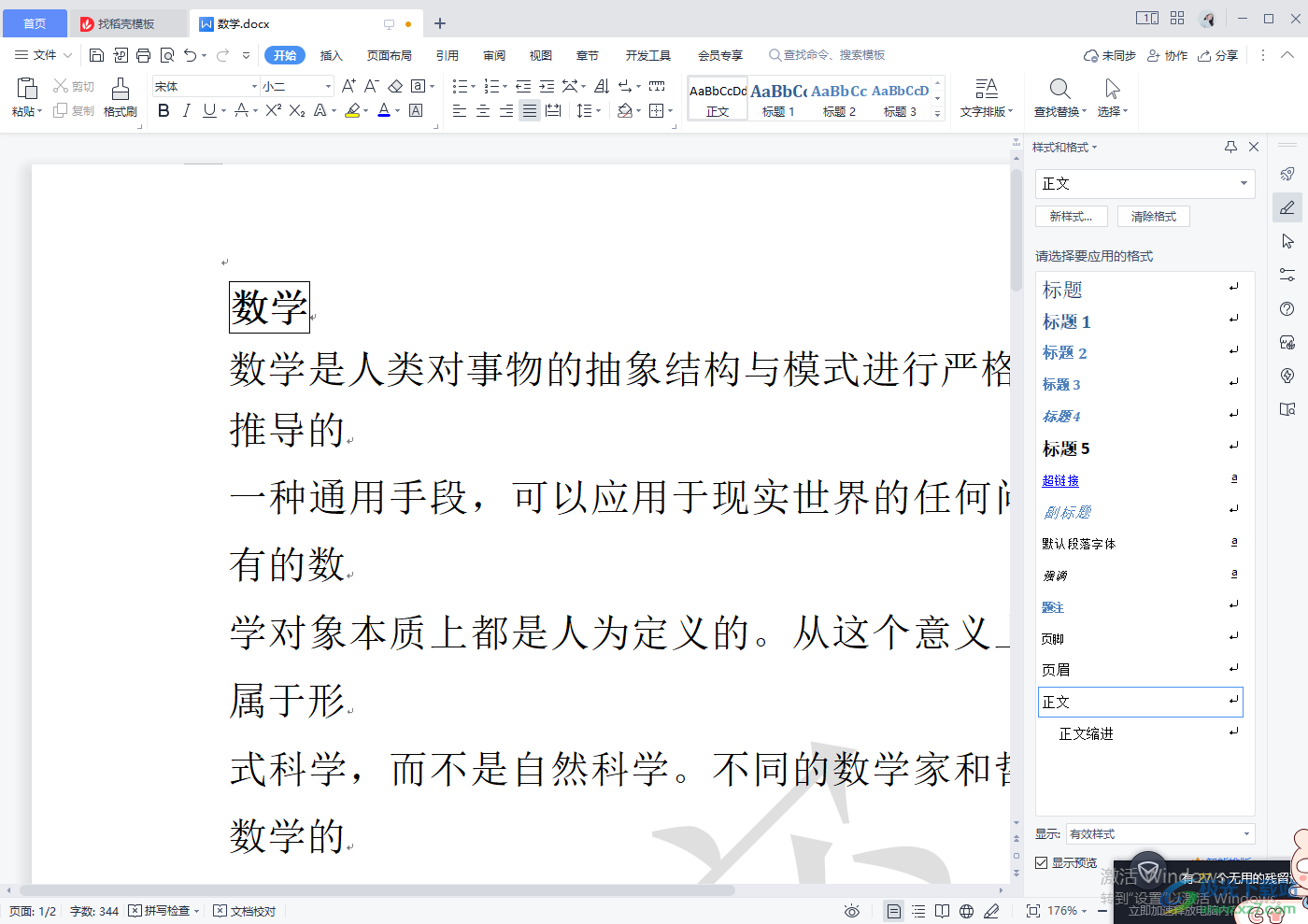Open the 审阅 ribbon tab
Screen dimensions: 1308x924
tap(494, 55)
